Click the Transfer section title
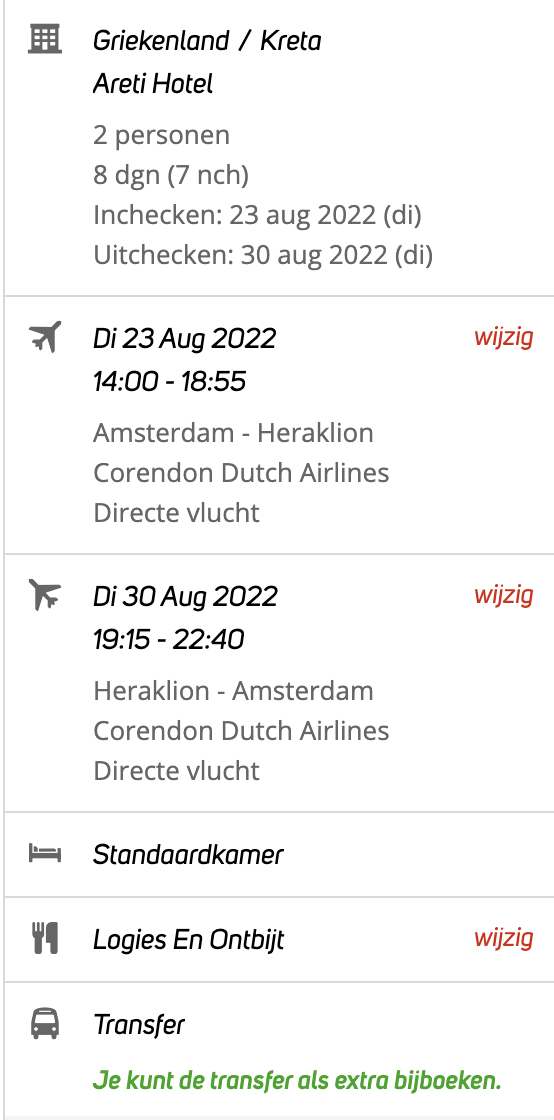 (x=138, y=1025)
